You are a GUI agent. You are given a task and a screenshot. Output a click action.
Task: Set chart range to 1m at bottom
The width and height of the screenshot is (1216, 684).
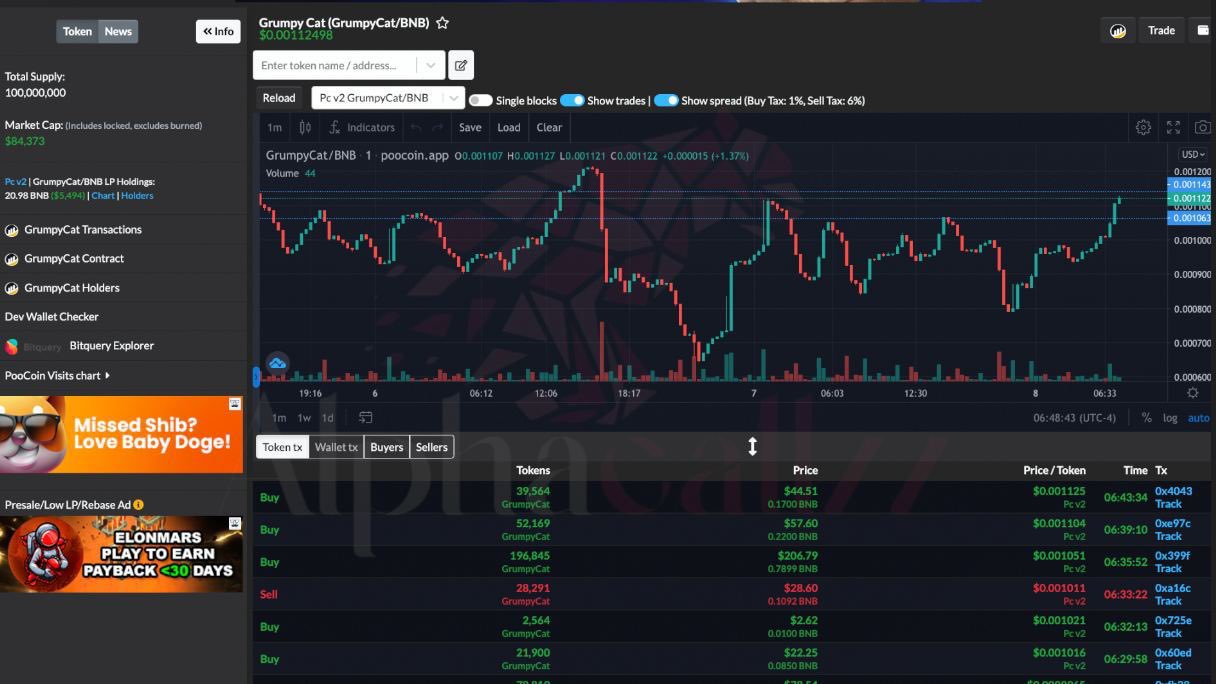click(x=279, y=418)
